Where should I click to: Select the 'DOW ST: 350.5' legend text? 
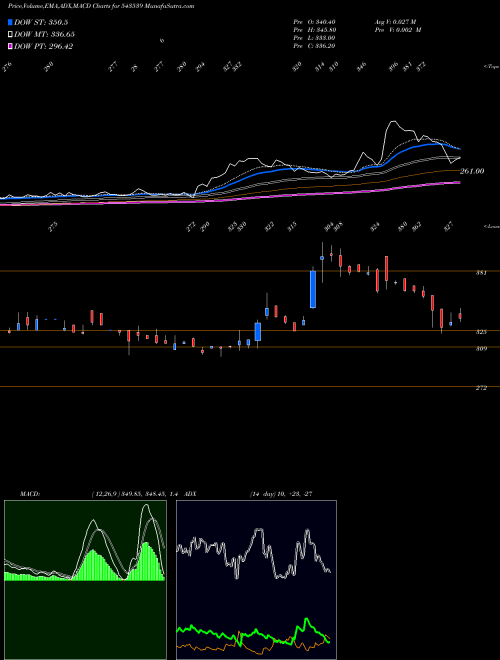[x=41, y=22]
